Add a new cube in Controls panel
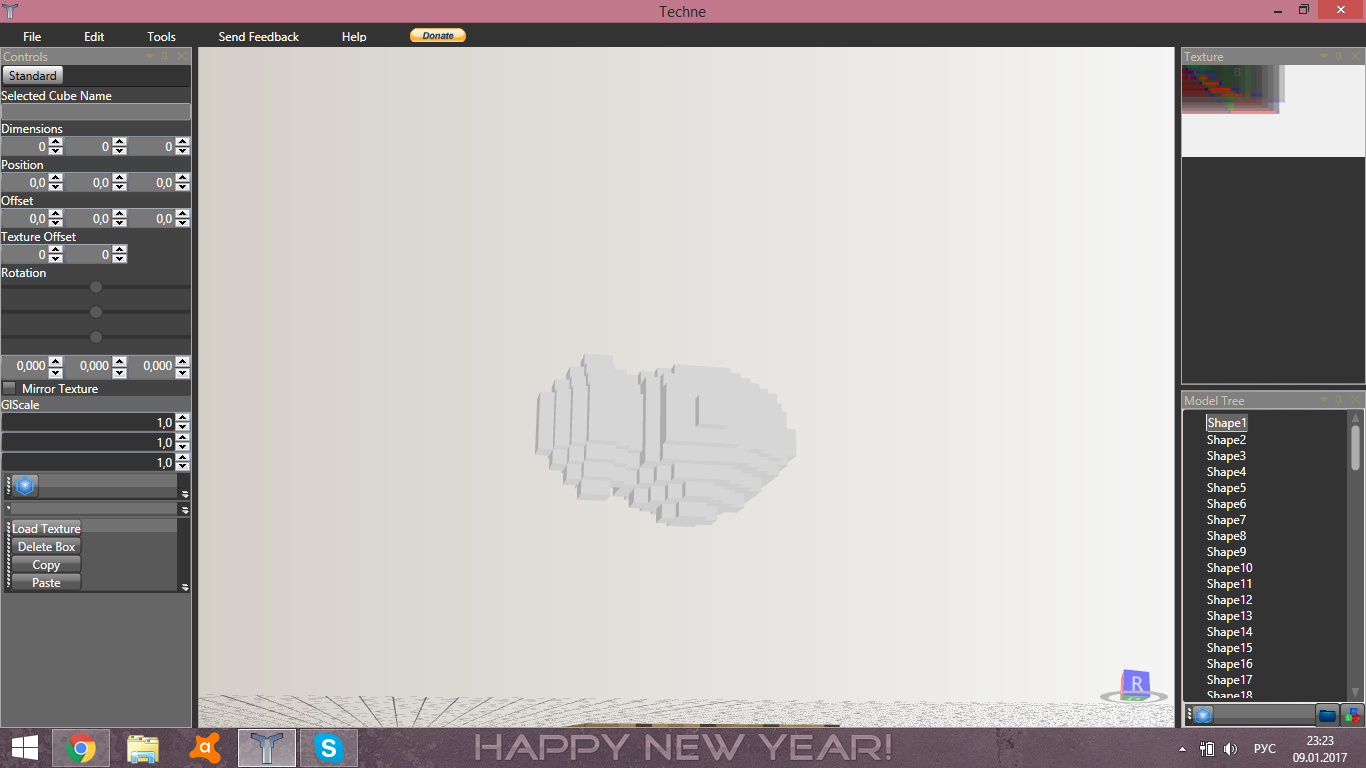 click(x=25, y=486)
